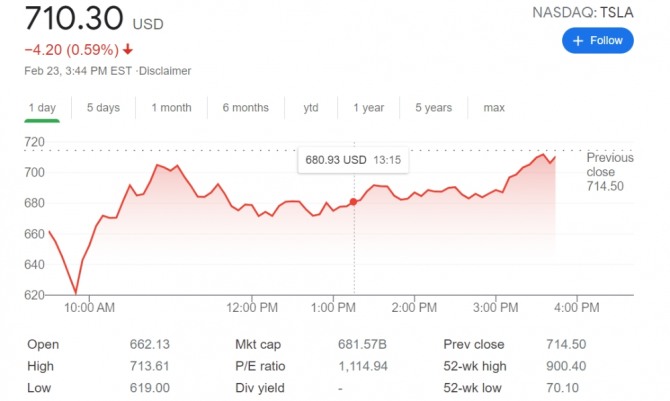The width and height of the screenshot is (670, 401).
Task: Click the Previous close 714.50 chart label
Action: click(610, 172)
